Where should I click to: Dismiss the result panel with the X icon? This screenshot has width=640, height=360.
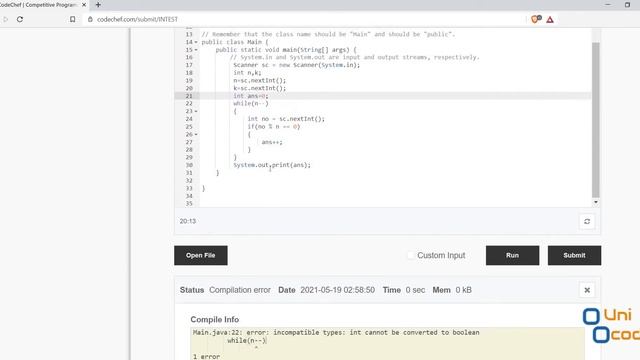click(x=587, y=290)
